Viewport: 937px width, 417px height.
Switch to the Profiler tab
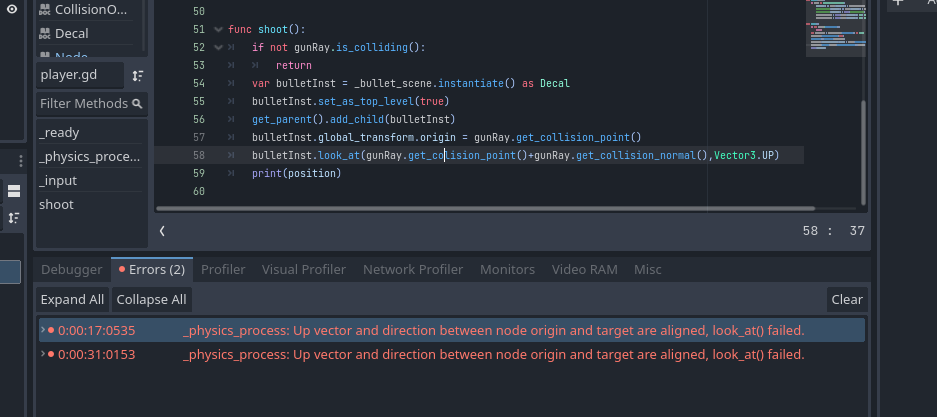tap(223, 269)
